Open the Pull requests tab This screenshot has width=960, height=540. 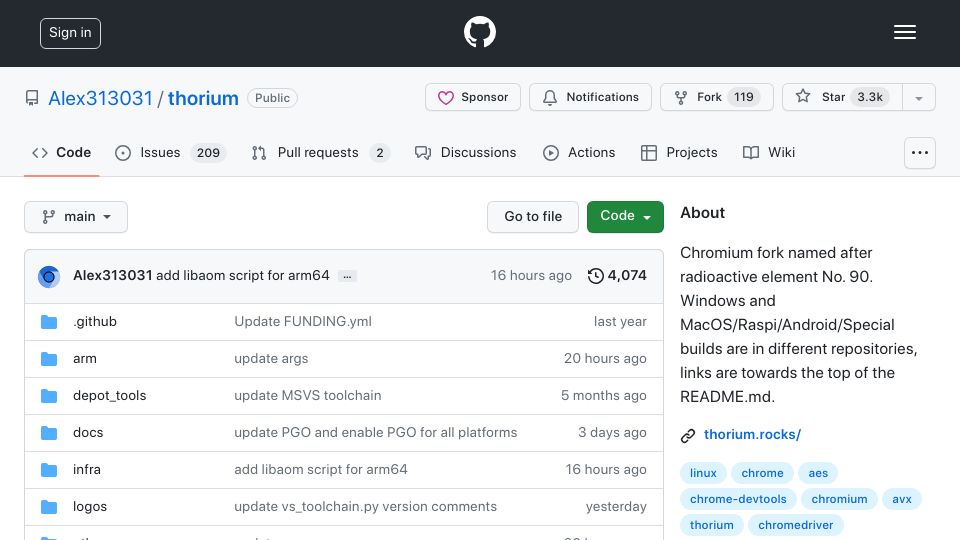pos(320,152)
